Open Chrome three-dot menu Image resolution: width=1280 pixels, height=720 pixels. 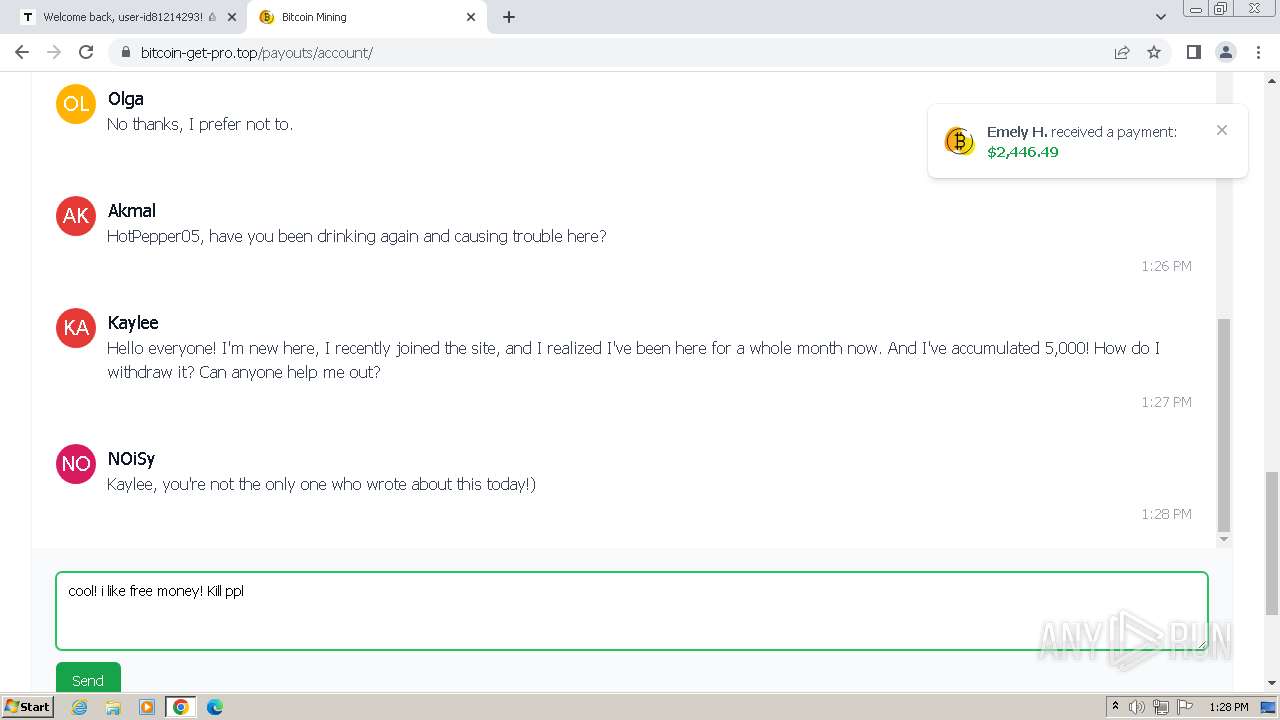[x=1259, y=52]
